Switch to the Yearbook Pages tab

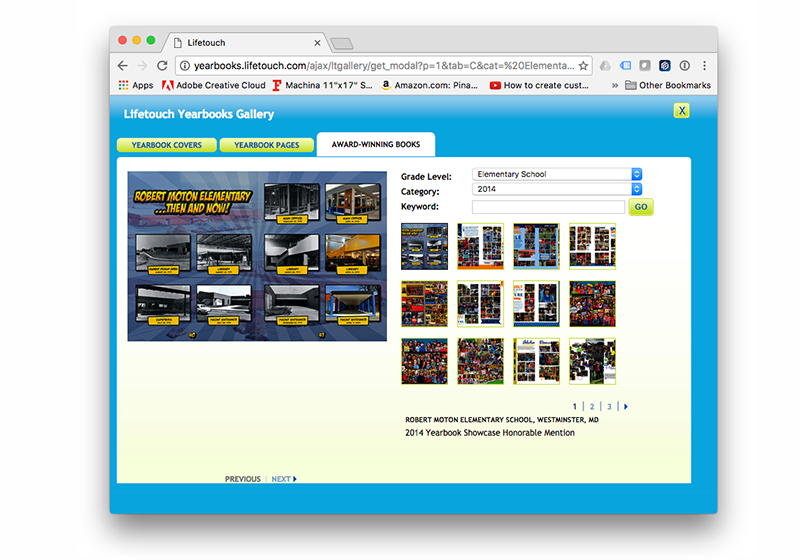pos(266,145)
